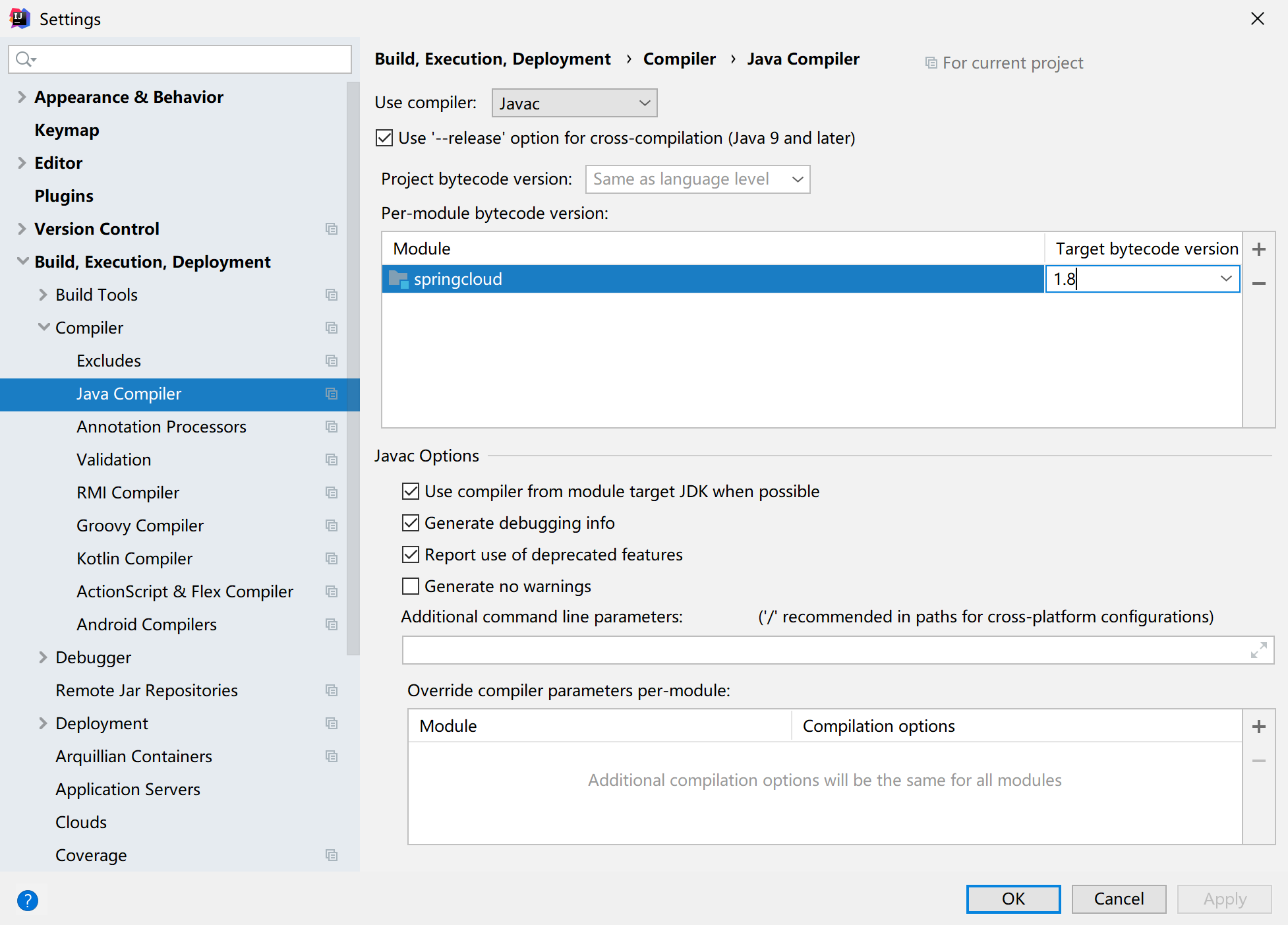1288x925 pixels.
Task: Toggle Use compiler from module target JDK
Action: click(x=411, y=491)
